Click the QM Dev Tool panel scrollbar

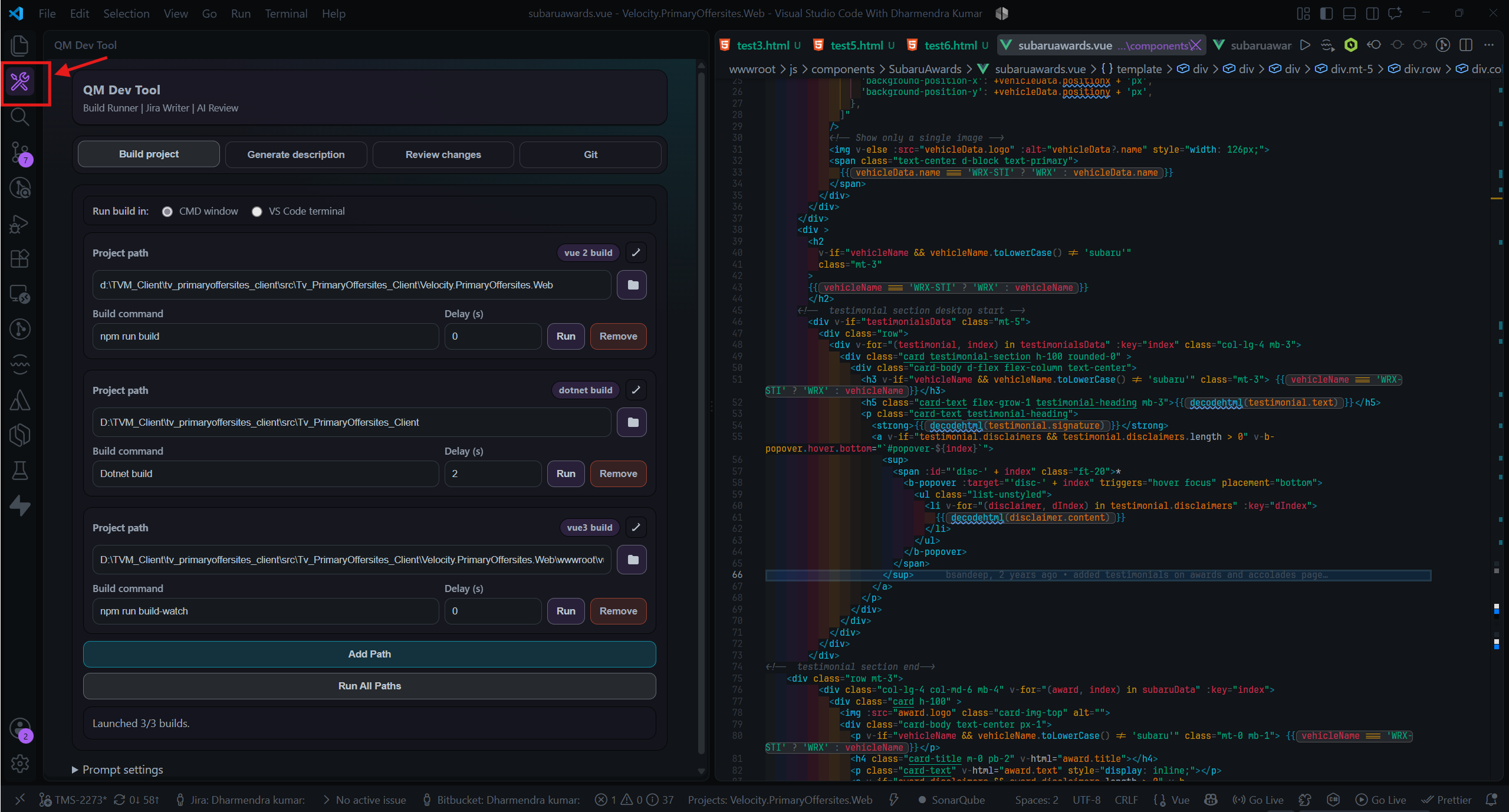[701, 413]
